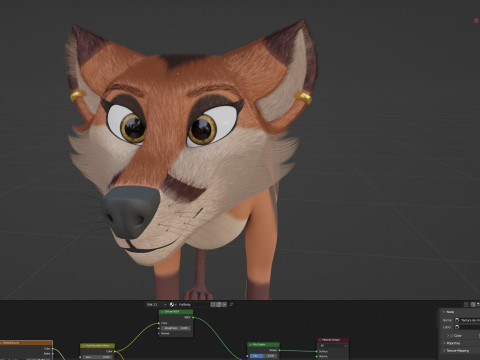Select the Mix Shader node header
This screenshot has width=480, height=360.
coord(263,344)
